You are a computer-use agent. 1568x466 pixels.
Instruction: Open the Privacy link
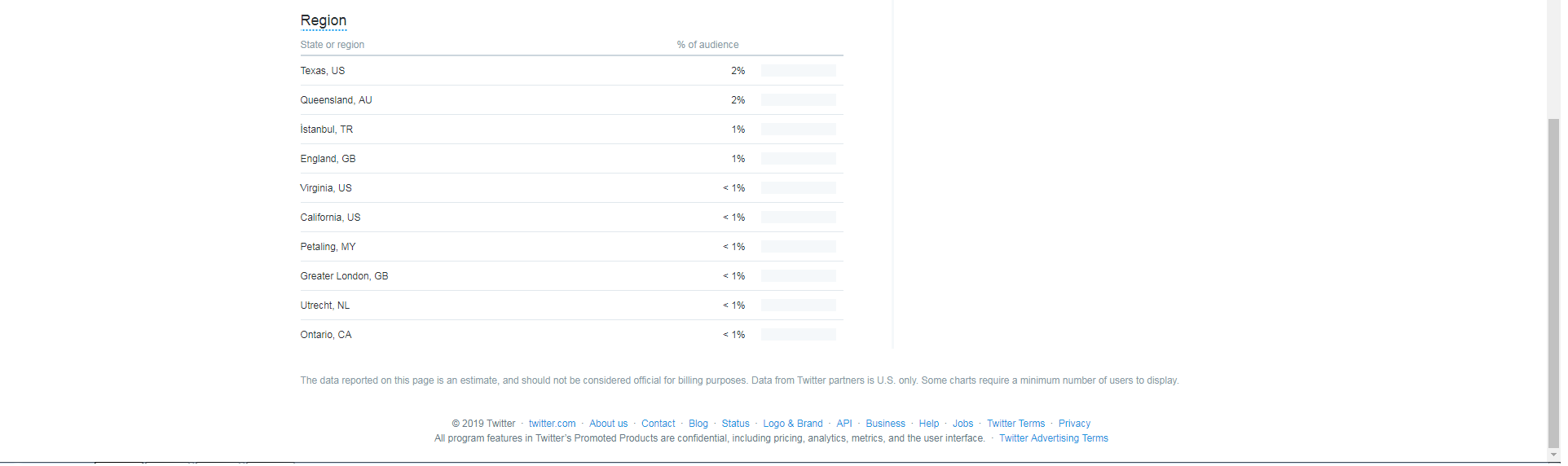coord(1074,424)
